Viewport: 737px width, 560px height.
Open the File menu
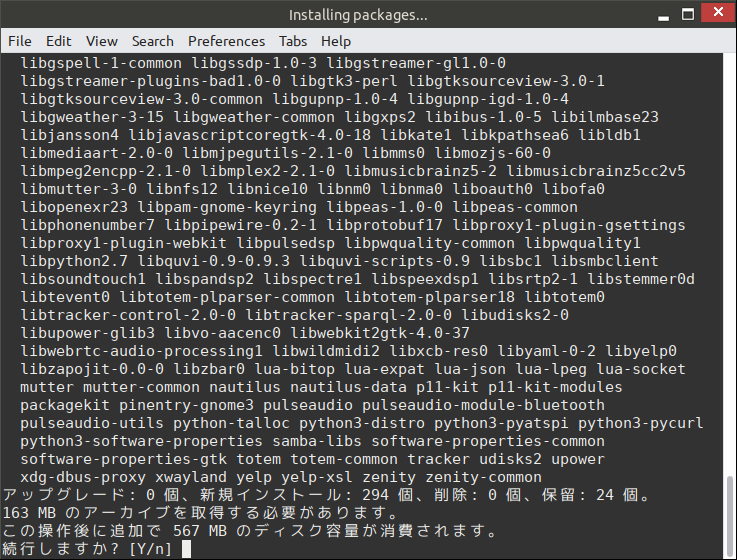[x=20, y=41]
